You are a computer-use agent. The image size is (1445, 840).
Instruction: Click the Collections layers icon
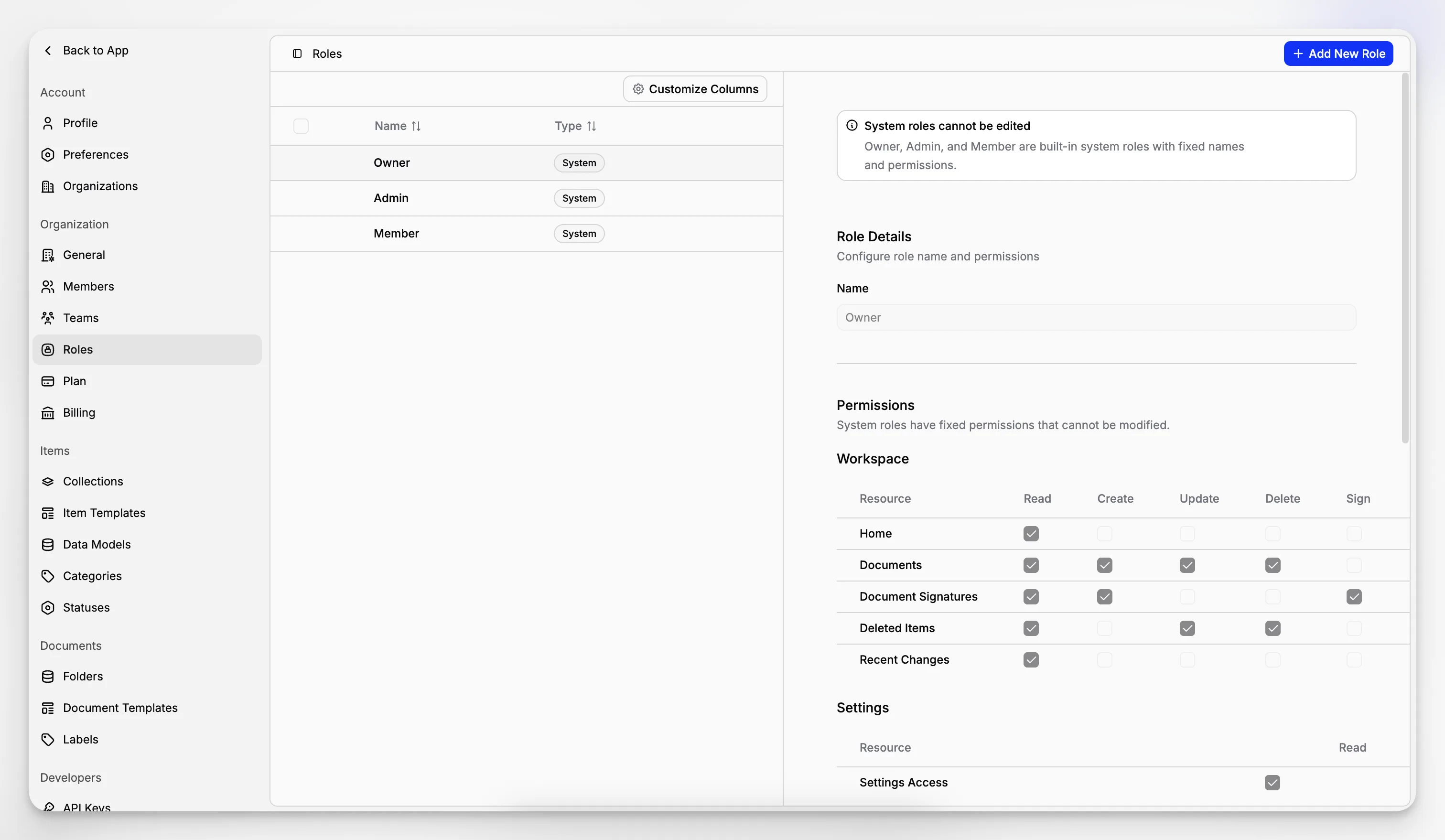(x=48, y=482)
